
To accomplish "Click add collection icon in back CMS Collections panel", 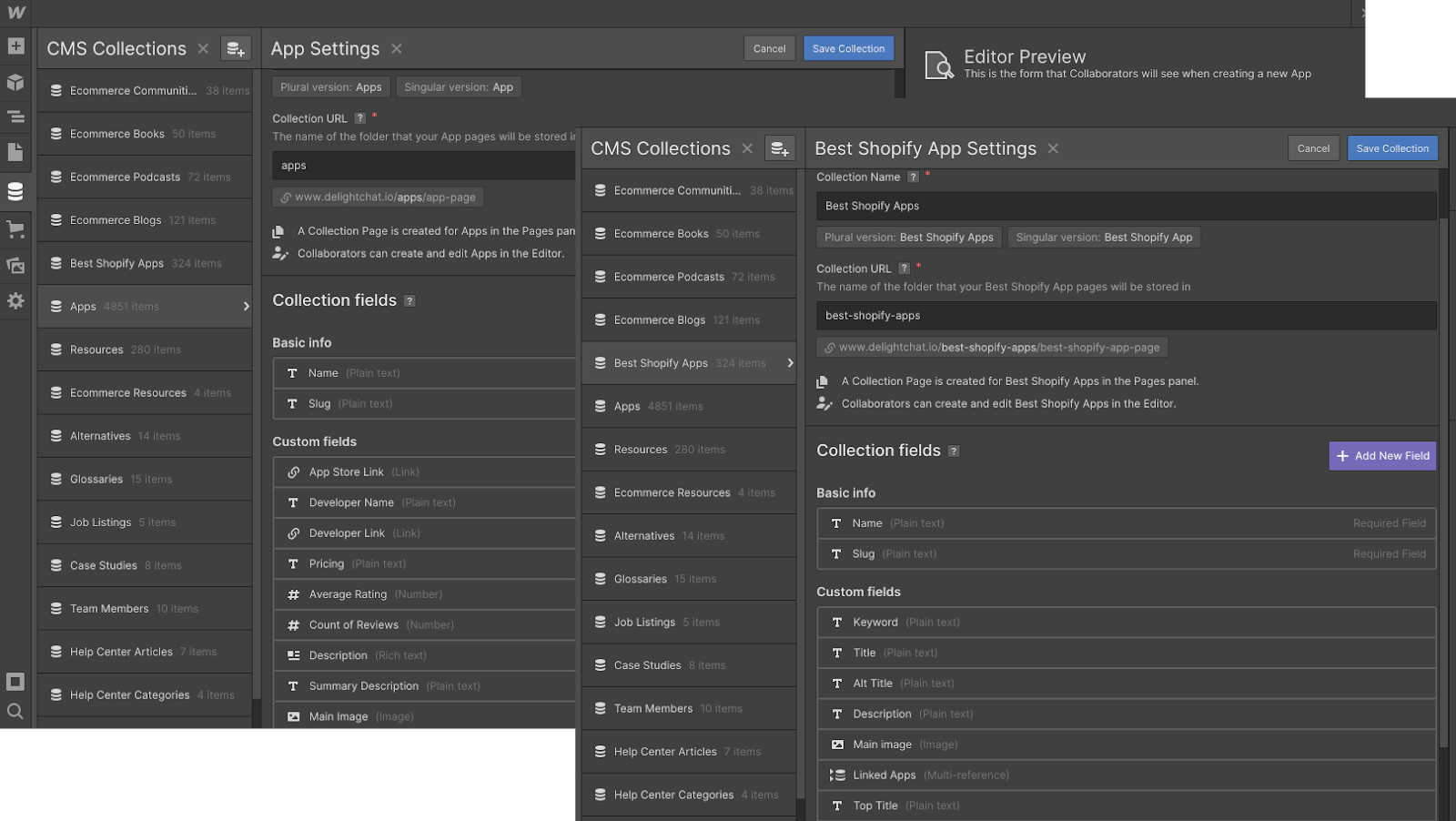I will (x=236, y=48).
